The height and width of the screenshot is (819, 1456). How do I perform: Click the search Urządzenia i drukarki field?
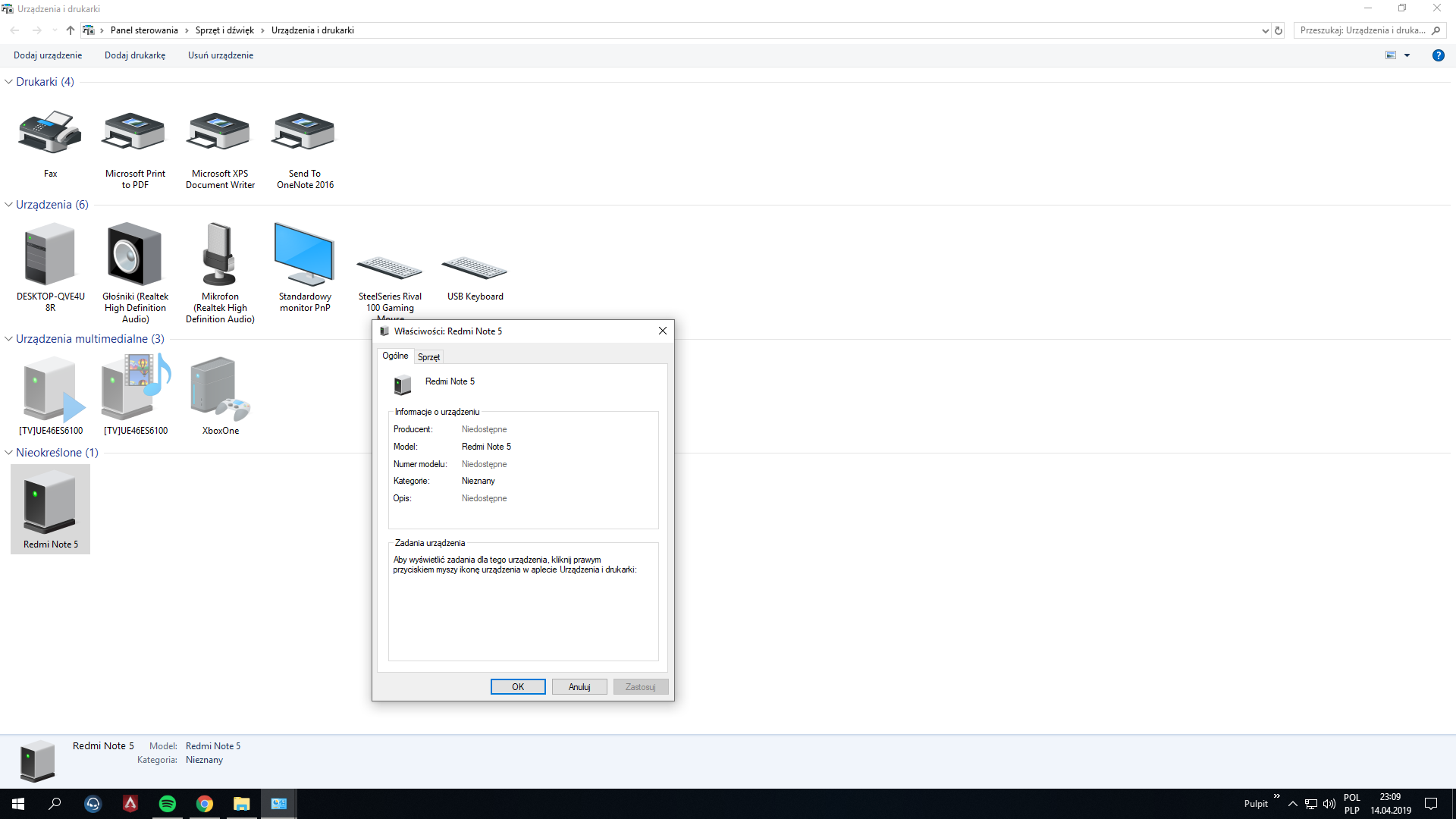click(x=1361, y=30)
